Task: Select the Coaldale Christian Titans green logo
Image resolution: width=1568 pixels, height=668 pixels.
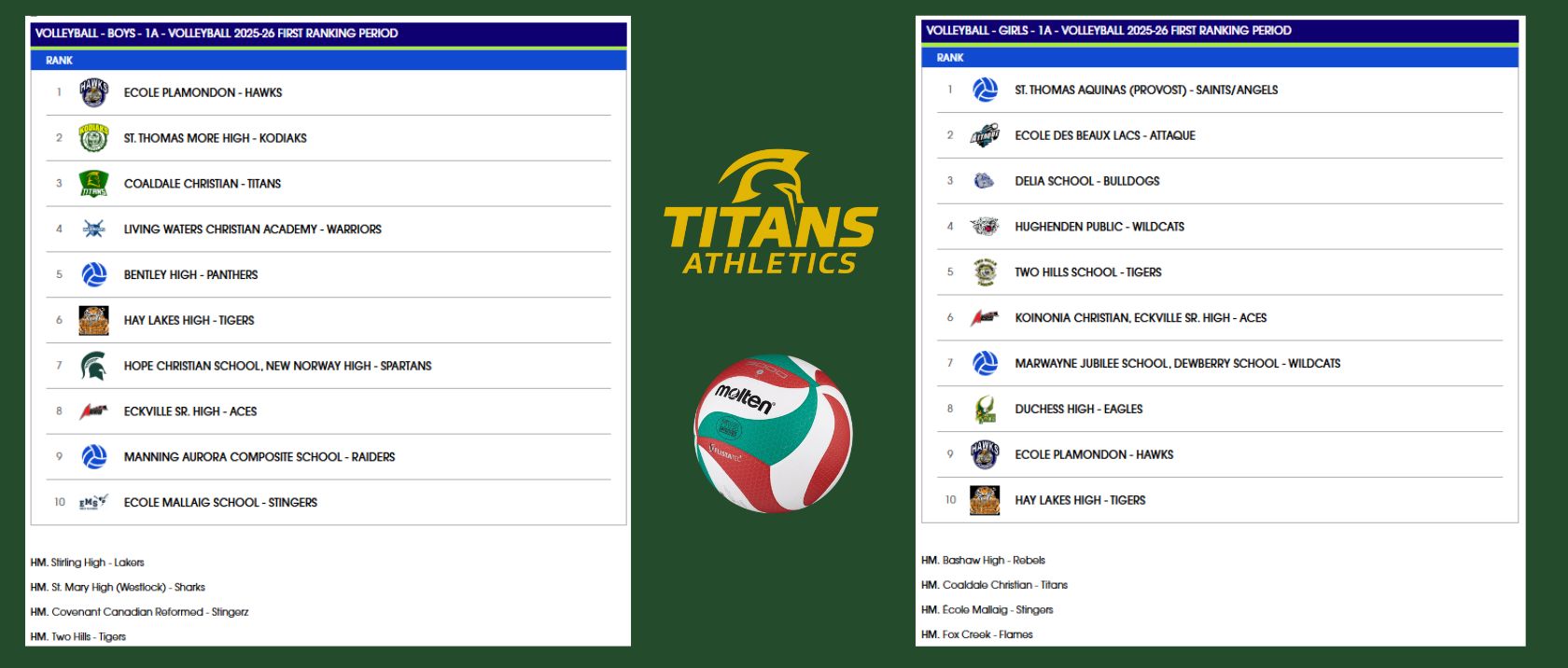Action: pos(93,184)
